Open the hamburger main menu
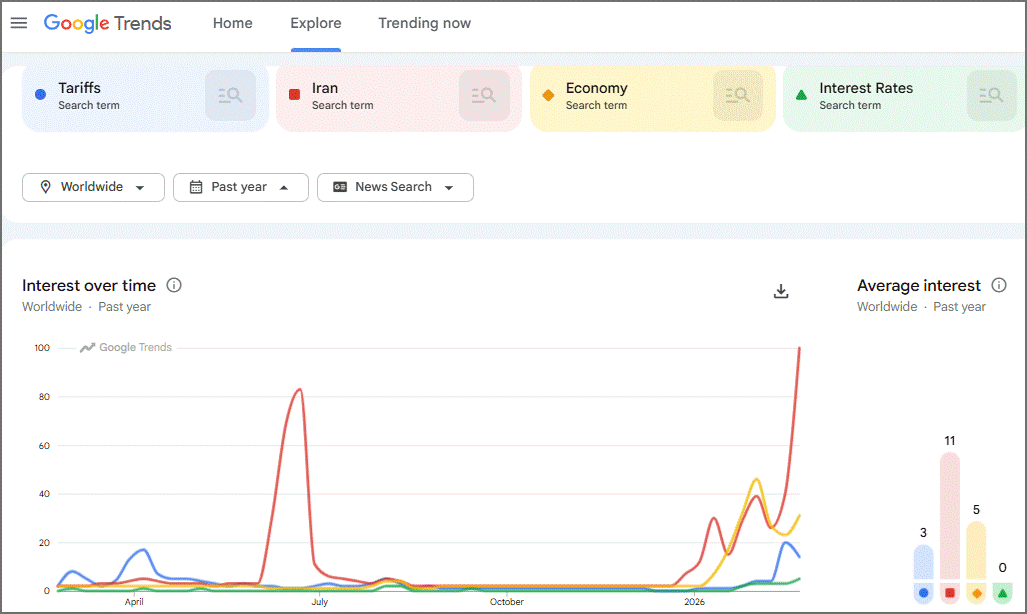The image size is (1027, 614). point(19,23)
